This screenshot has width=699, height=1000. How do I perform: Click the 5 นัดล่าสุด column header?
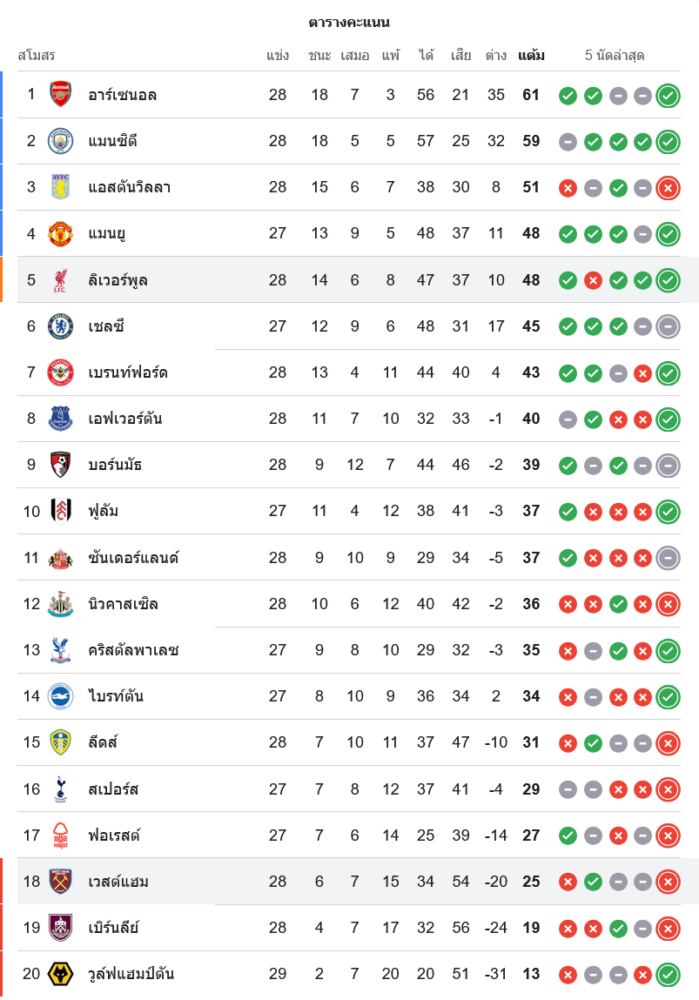point(617,55)
